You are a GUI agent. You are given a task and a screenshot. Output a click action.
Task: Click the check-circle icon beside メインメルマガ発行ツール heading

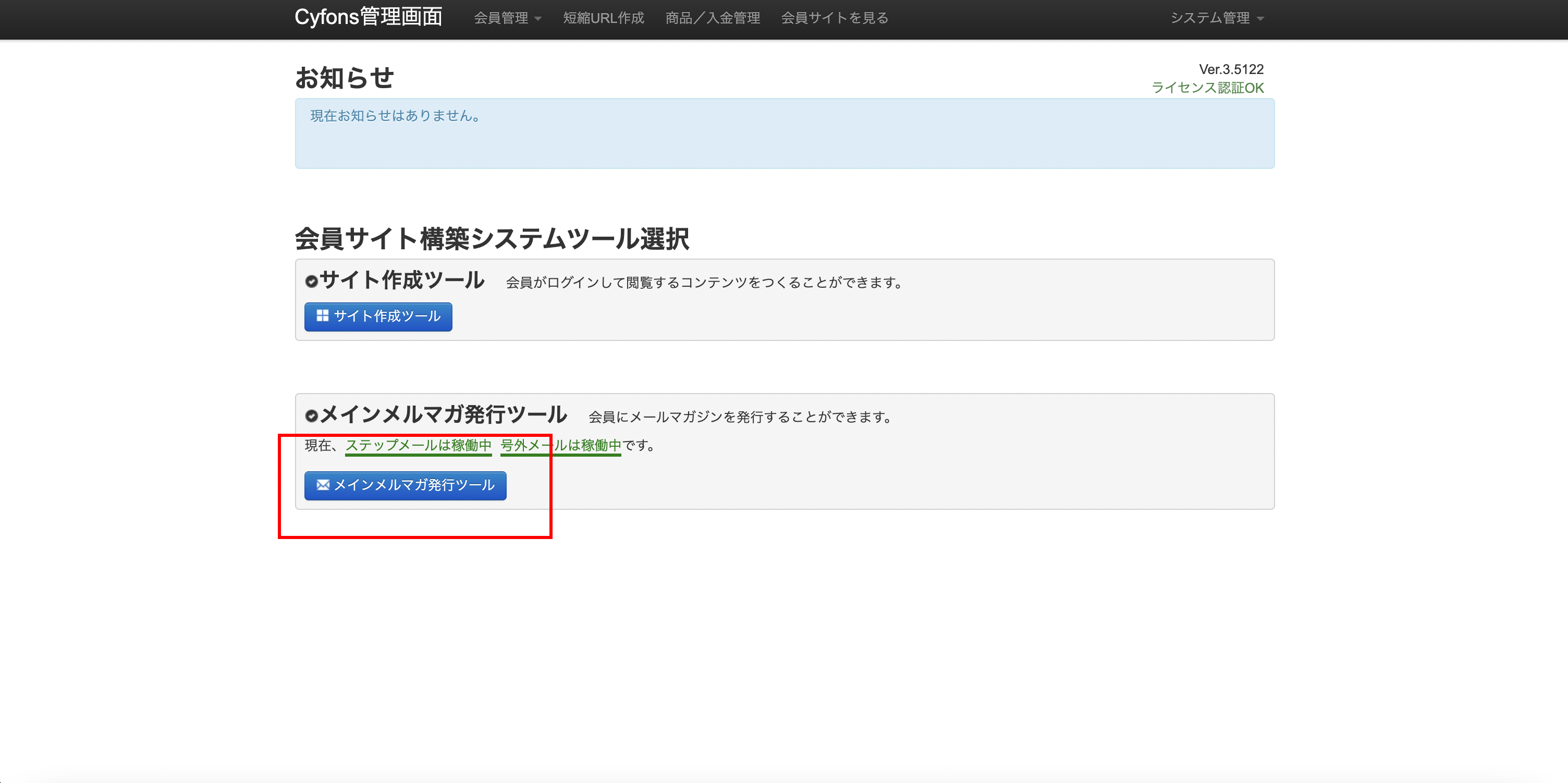311,416
